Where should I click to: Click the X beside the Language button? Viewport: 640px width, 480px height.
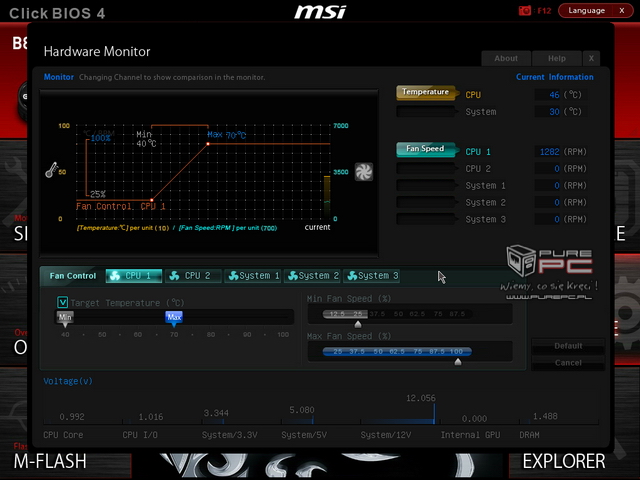(x=622, y=11)
